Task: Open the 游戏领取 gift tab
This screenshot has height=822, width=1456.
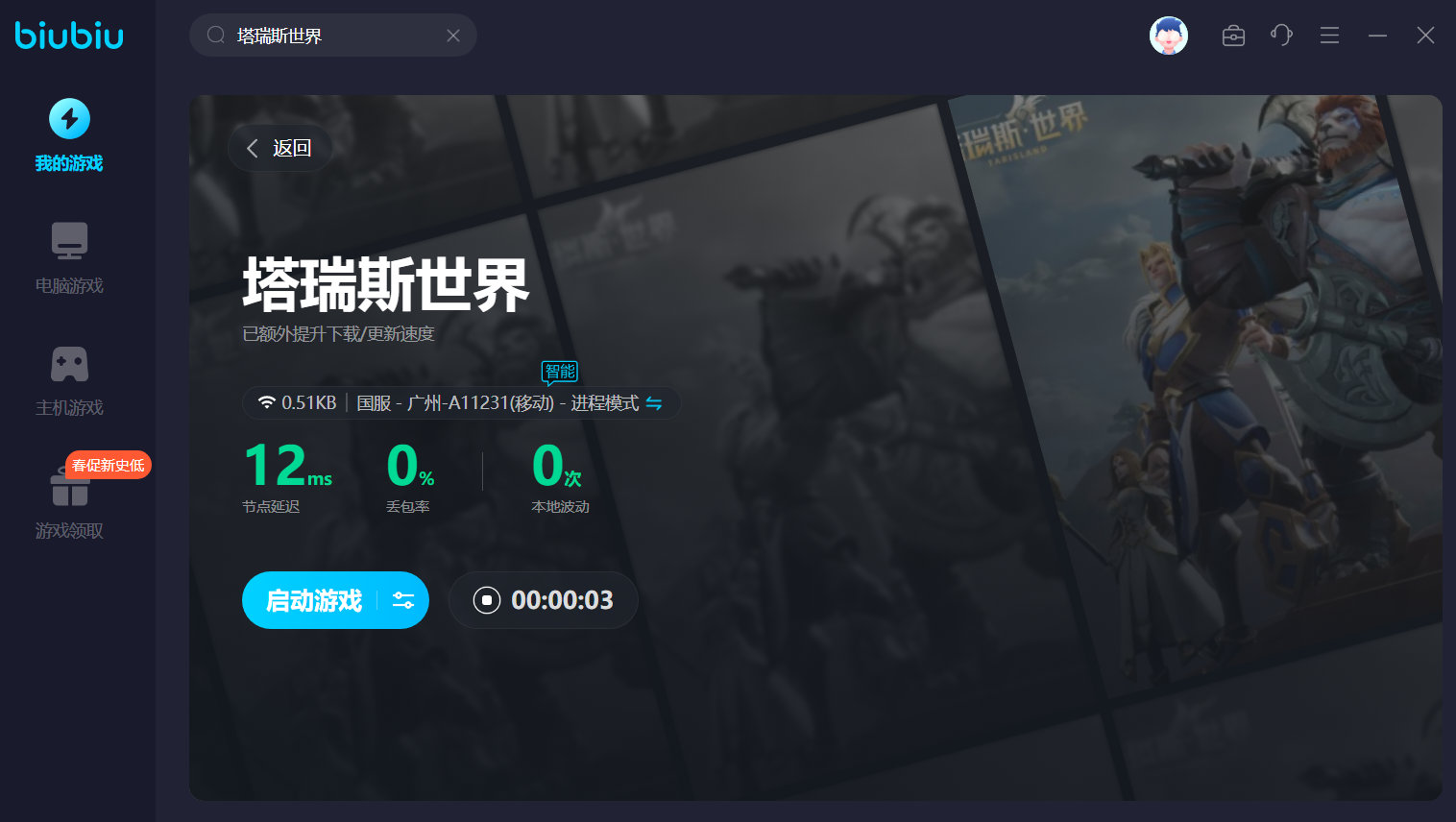Action: click(x=69, y=502)
